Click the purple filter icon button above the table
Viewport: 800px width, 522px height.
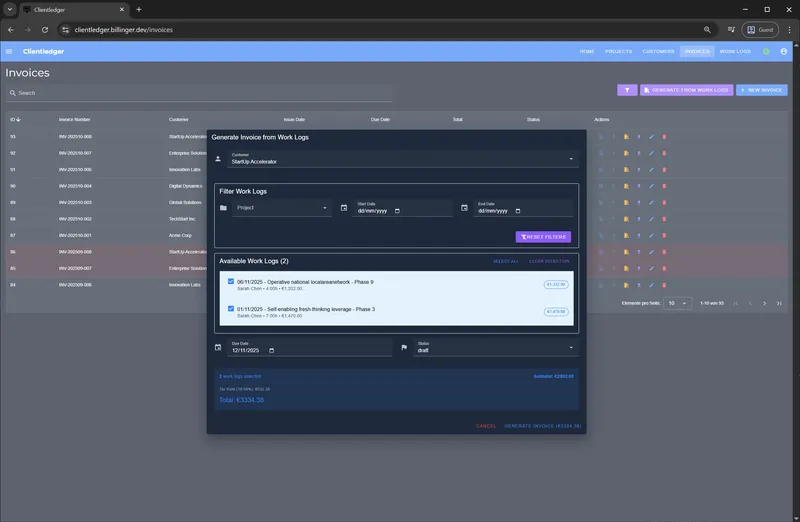point(627,90)
